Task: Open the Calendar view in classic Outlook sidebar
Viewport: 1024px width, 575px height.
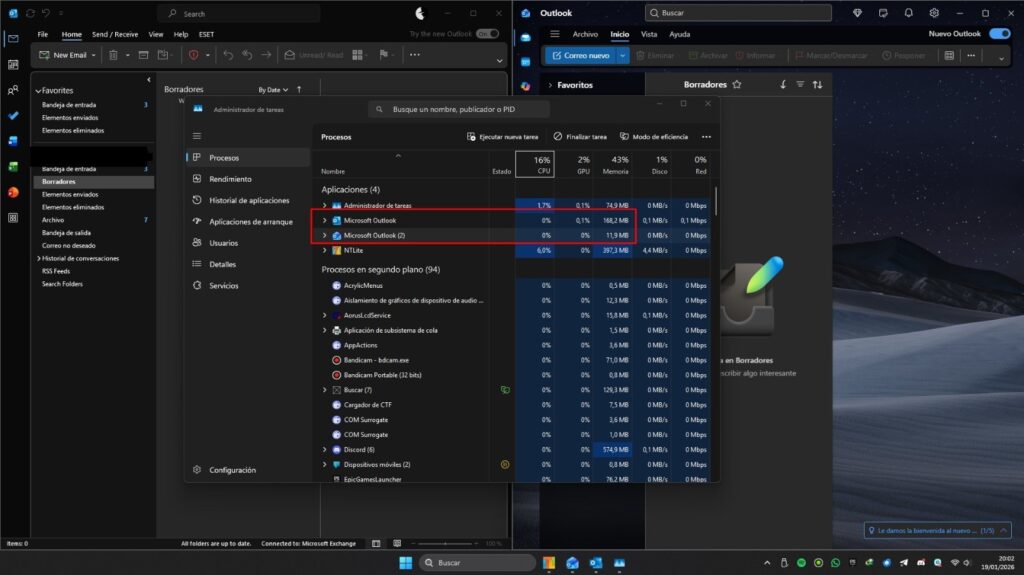Action: point(13,65)
